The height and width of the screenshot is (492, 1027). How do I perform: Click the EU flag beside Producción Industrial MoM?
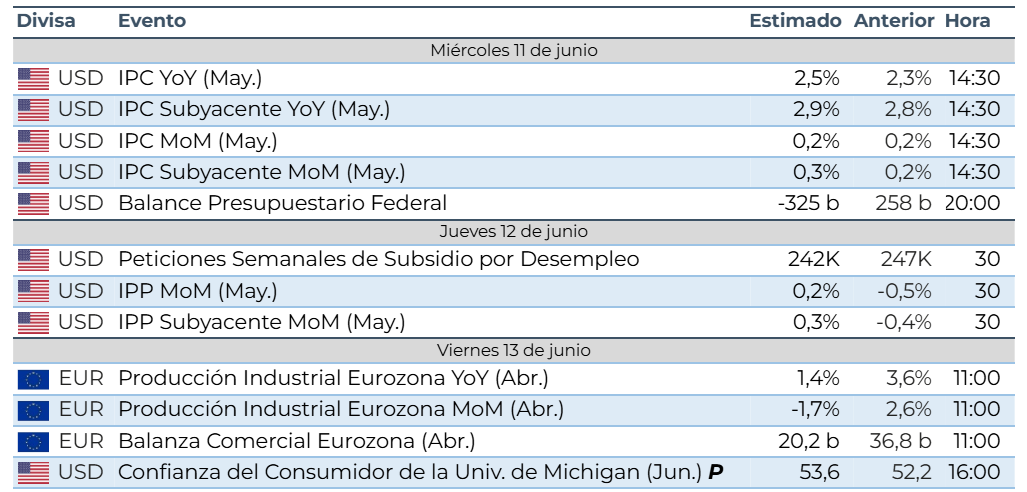click(33, 410)
